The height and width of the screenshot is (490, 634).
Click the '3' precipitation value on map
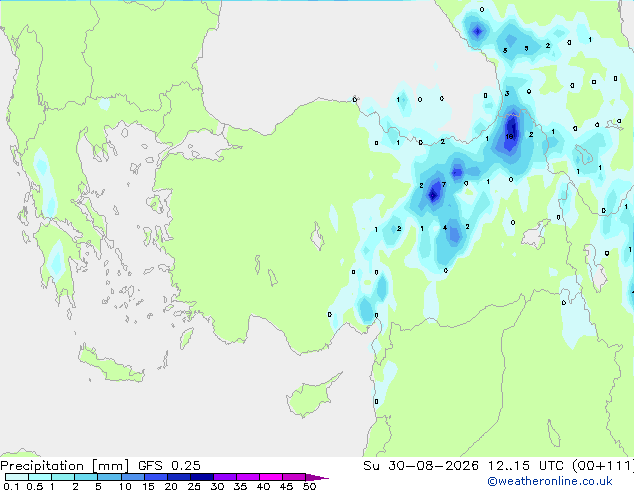pos(507,94)
